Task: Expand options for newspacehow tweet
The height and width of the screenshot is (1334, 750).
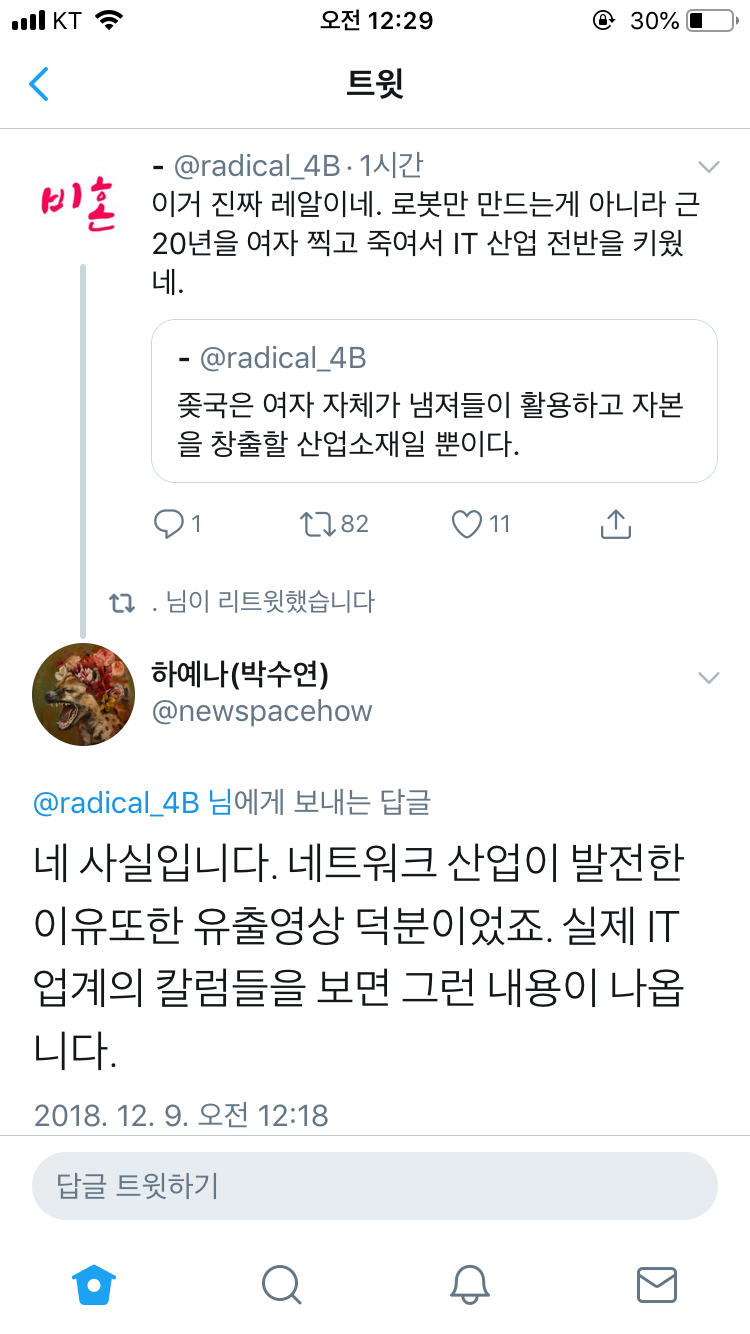Action: tap(708, 678)
